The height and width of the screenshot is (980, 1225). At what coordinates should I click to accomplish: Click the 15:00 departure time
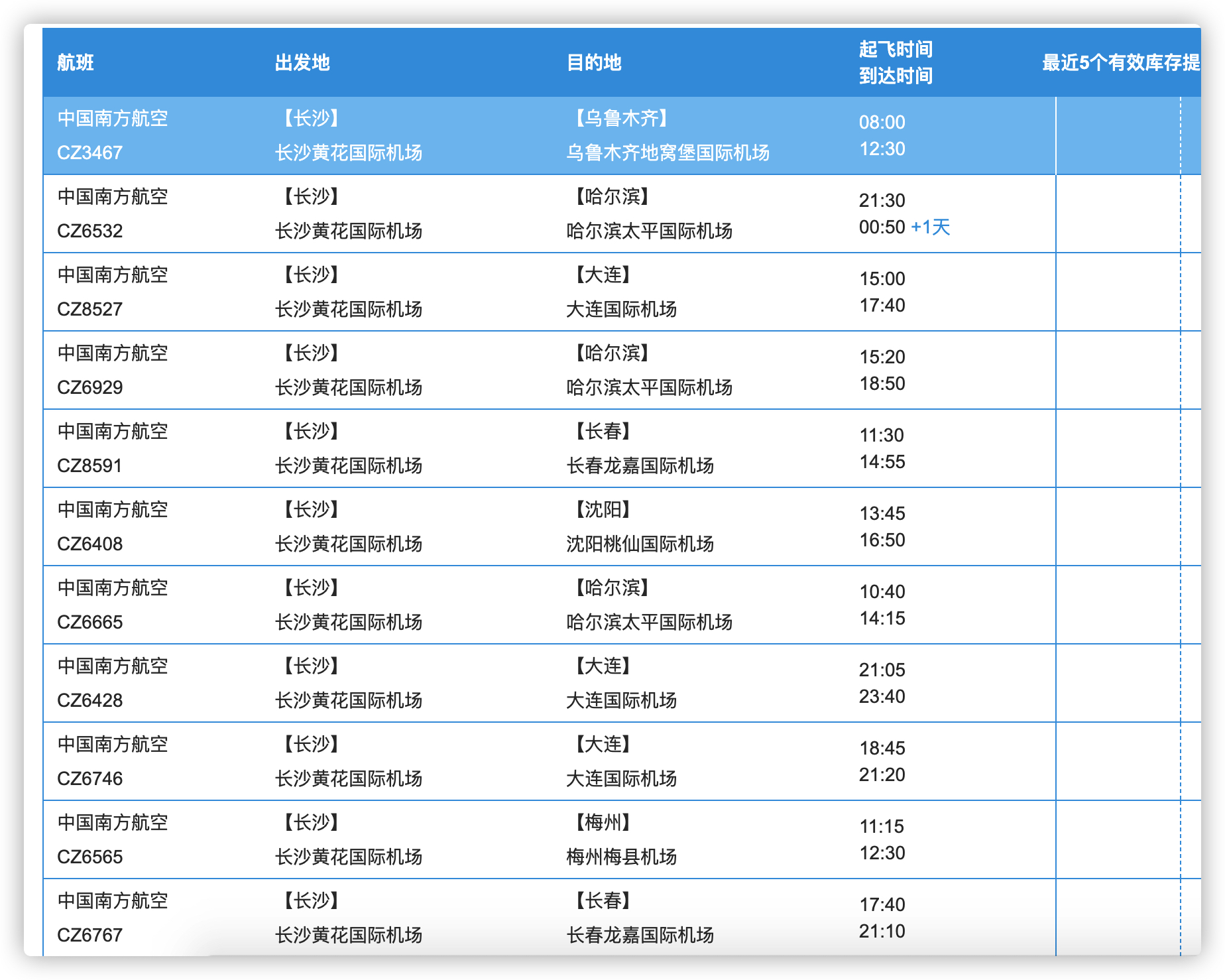[882, 278]
